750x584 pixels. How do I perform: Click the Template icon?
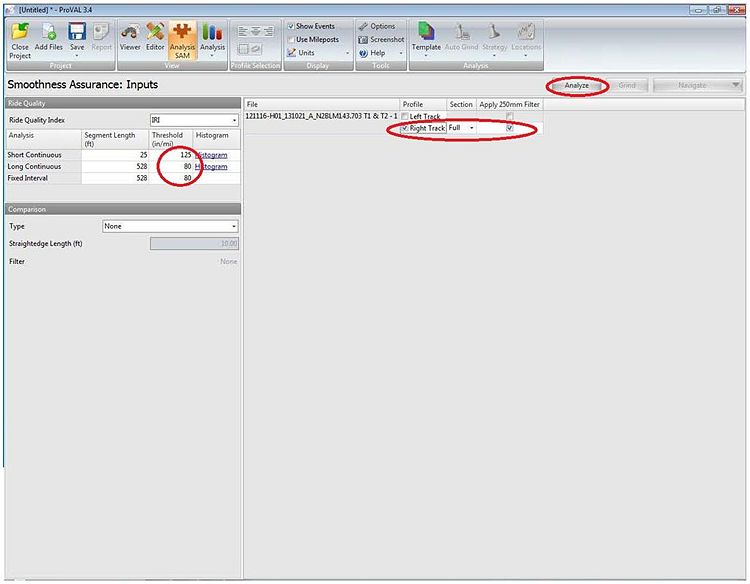(426, 32)
